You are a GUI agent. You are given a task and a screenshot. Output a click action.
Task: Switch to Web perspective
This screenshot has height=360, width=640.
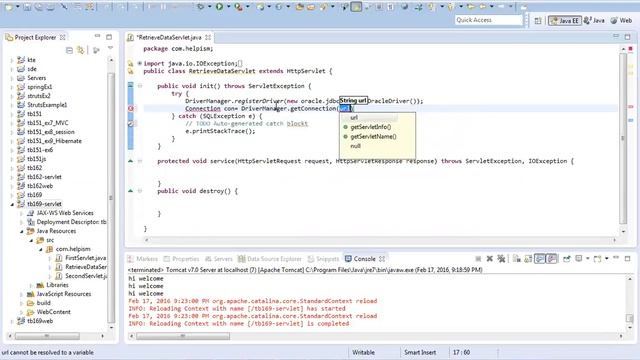point(621,20)
